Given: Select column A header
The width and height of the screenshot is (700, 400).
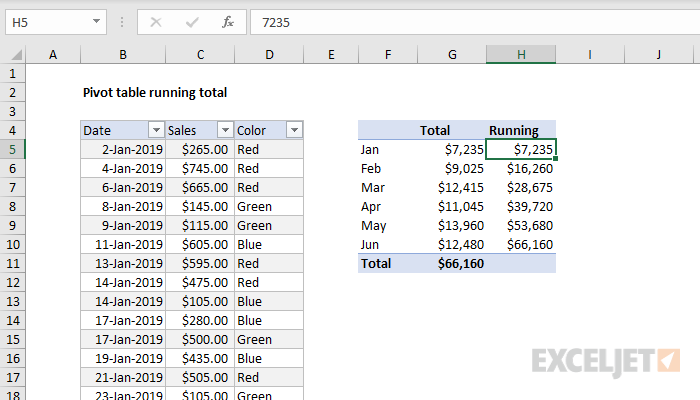Looking at the screenshot, I should pyautogui.click(x=53, y=55).
